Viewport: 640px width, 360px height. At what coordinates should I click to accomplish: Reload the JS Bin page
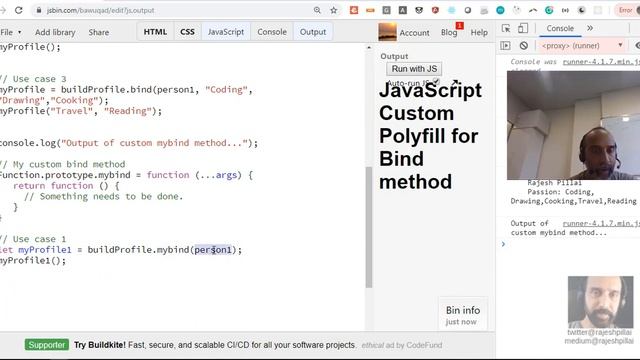(x=18, y=10)
